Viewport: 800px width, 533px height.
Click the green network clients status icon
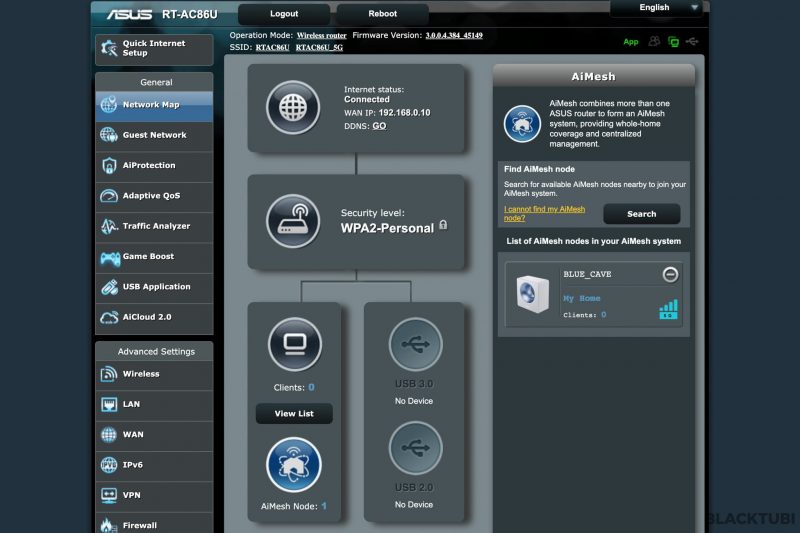[673, 42]
